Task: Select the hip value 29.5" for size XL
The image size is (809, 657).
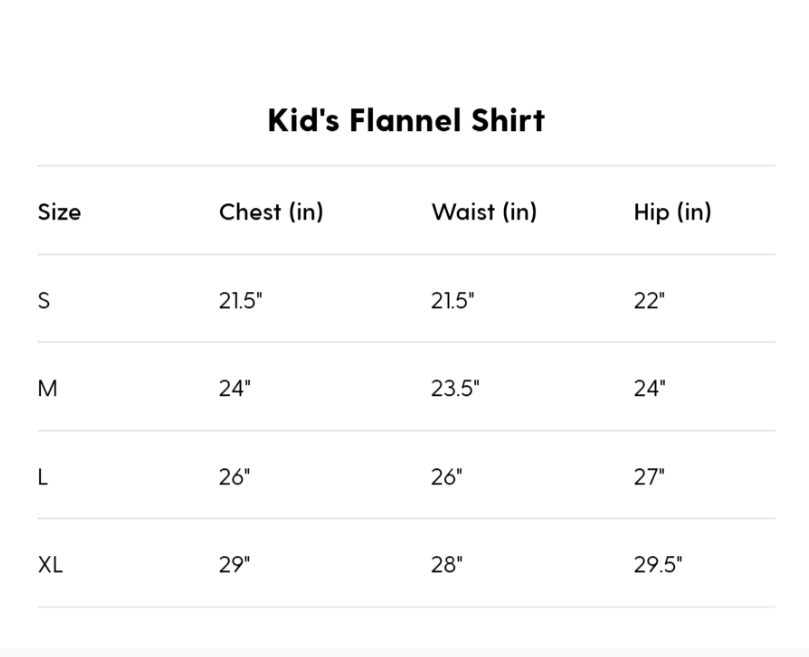Action: pyautogui.click(x=658, y=564)
